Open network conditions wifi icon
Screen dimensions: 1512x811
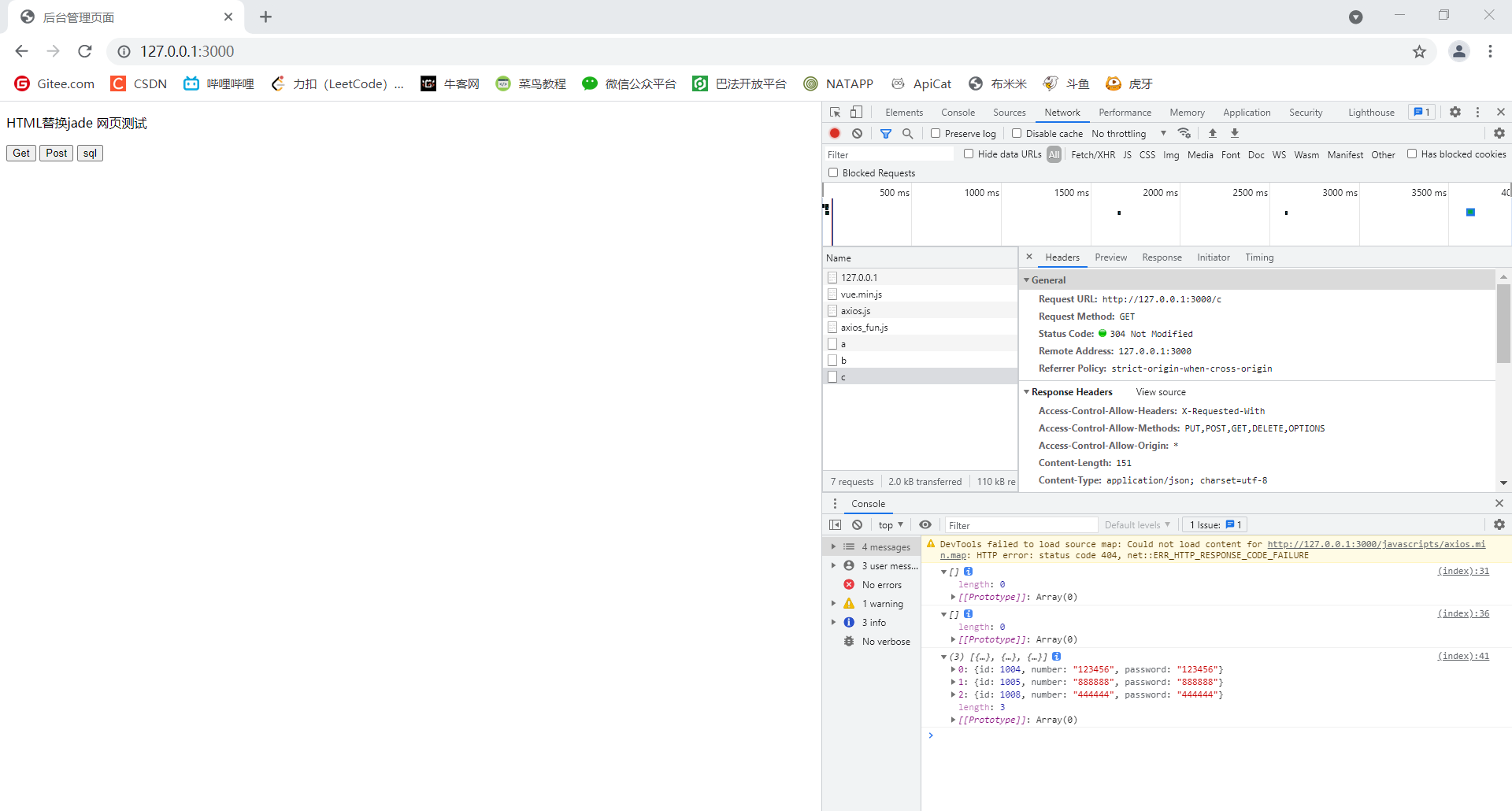[1184, 134]
